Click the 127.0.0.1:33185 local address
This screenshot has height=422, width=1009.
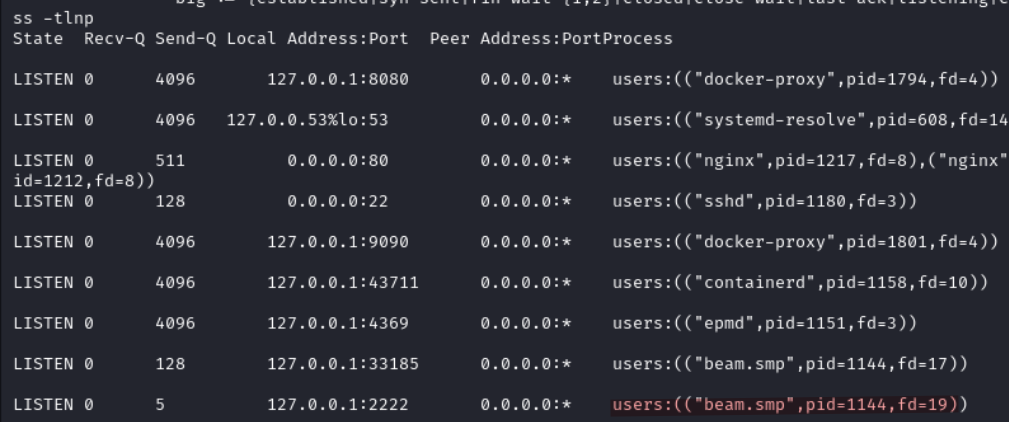pyautogui.click(x=342, y=365)
